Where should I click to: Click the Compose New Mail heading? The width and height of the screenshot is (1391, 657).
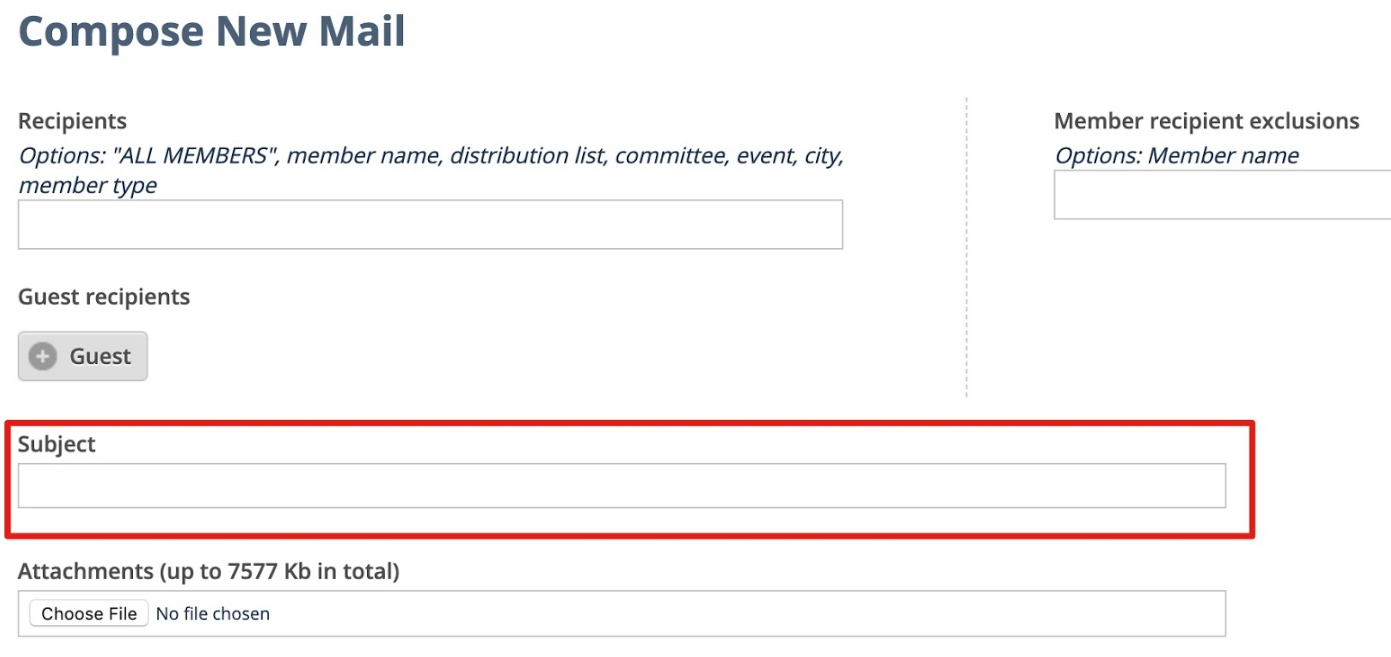coord(212,31)
